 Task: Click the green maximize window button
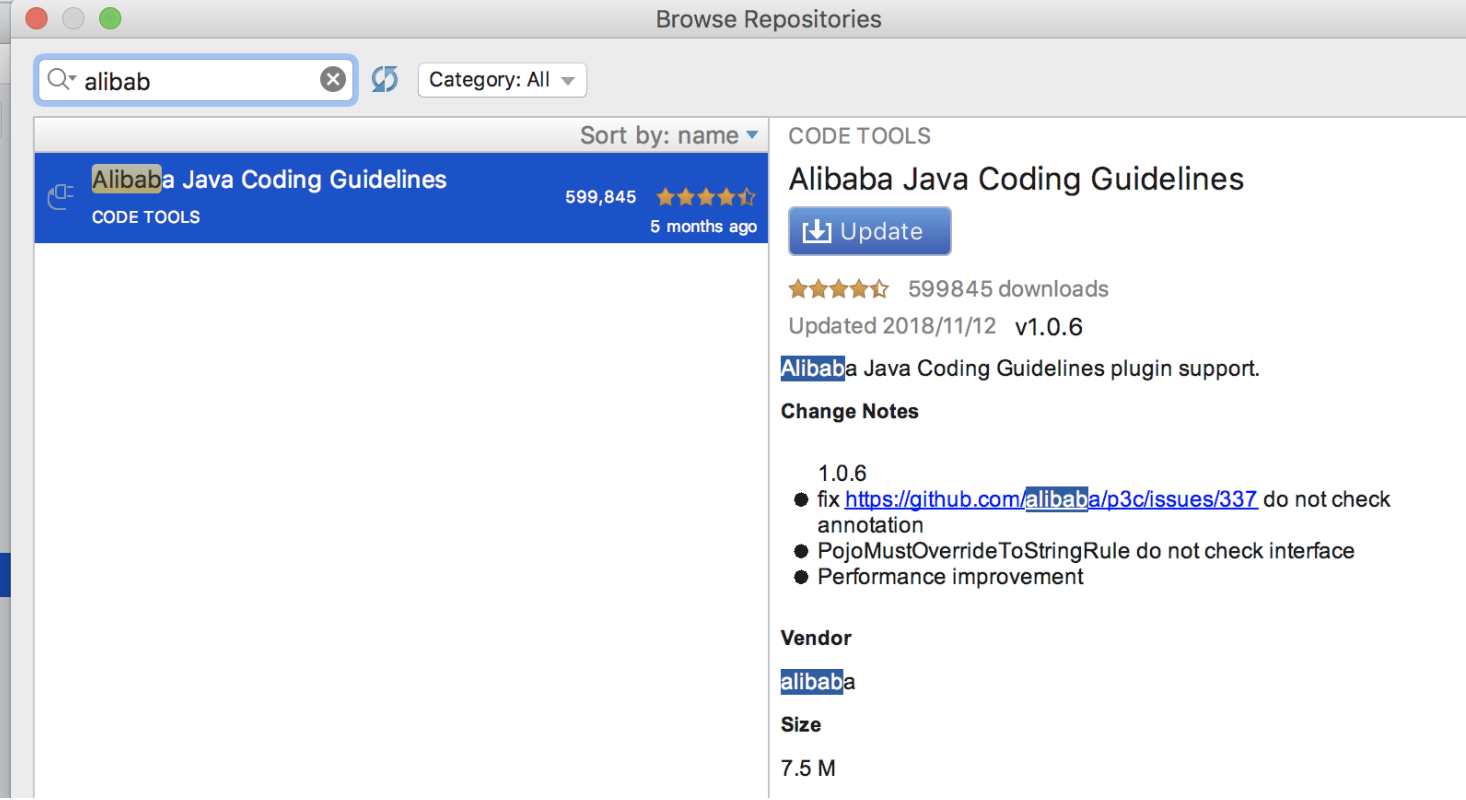click(x=110, y=18)
